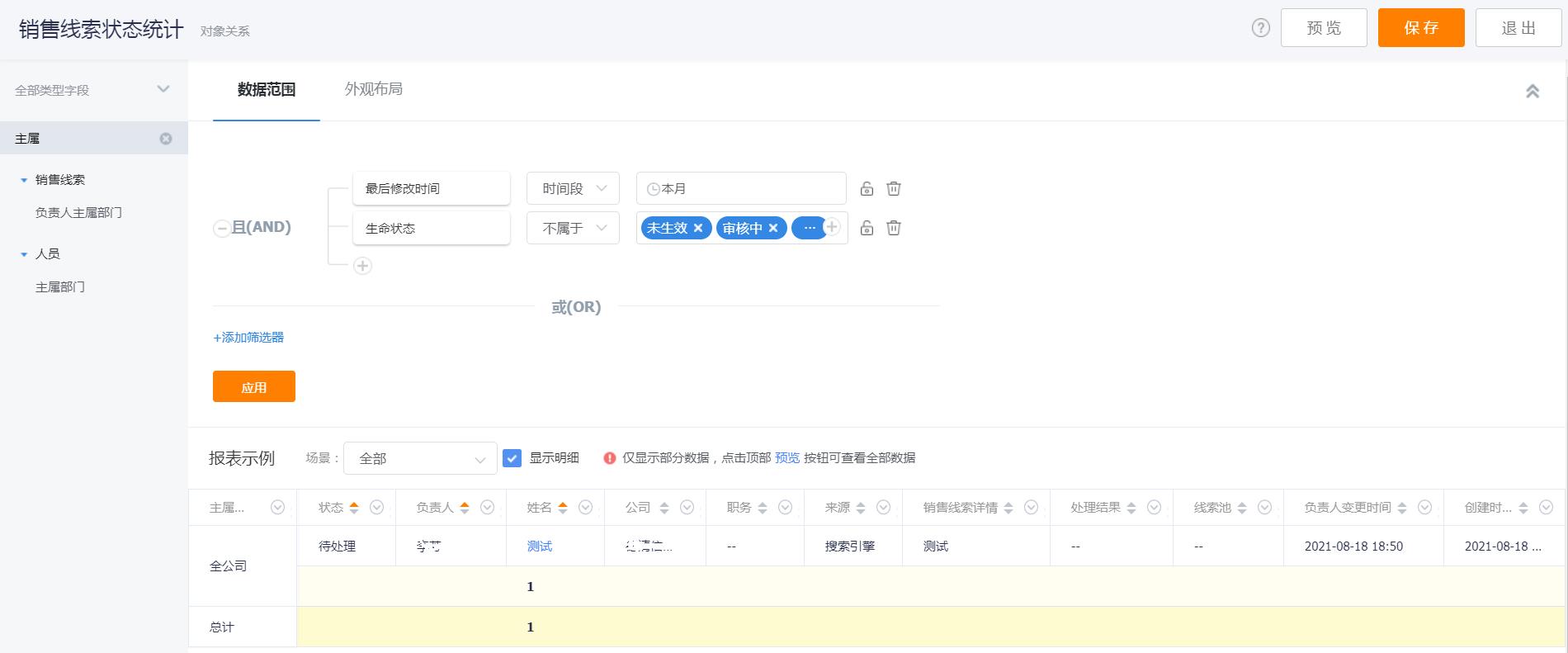Image resolution: width=1568 pixels, height=653 pixels.
Task: Open the help question mark icon
Action: (x=1260, y=28)
